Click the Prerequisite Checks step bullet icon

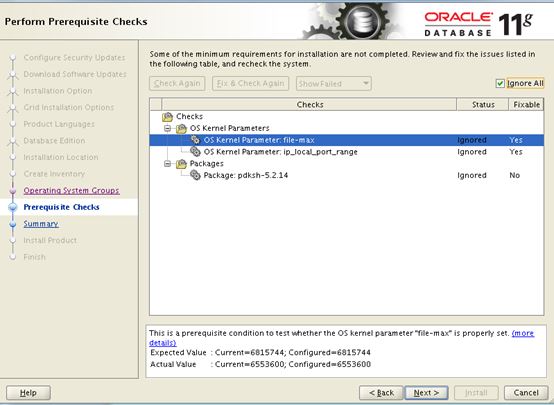(13, 207)
